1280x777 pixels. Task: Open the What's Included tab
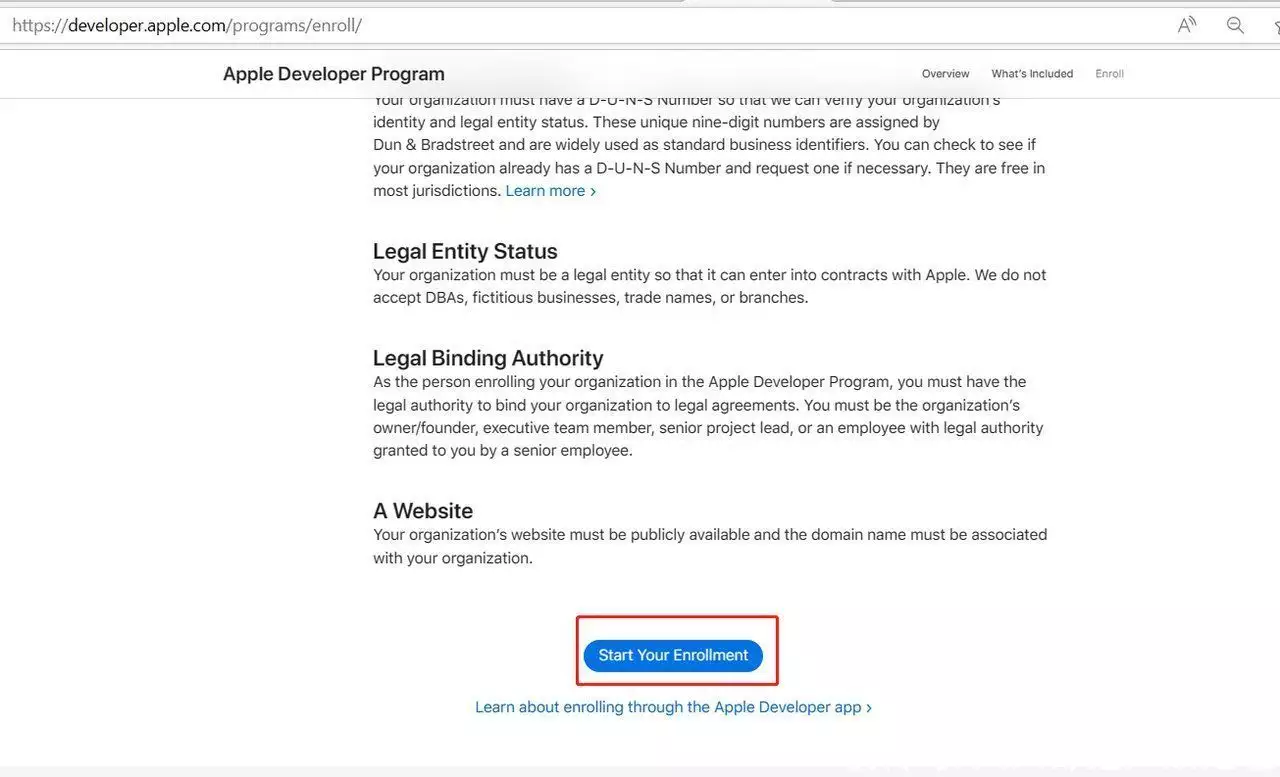pos(1032,74)
